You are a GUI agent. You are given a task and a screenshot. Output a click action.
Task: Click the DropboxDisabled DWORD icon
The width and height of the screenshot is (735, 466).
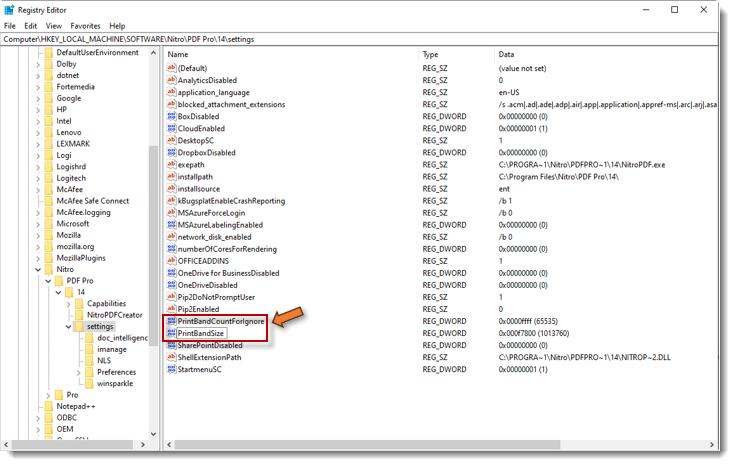coord(172,152)
